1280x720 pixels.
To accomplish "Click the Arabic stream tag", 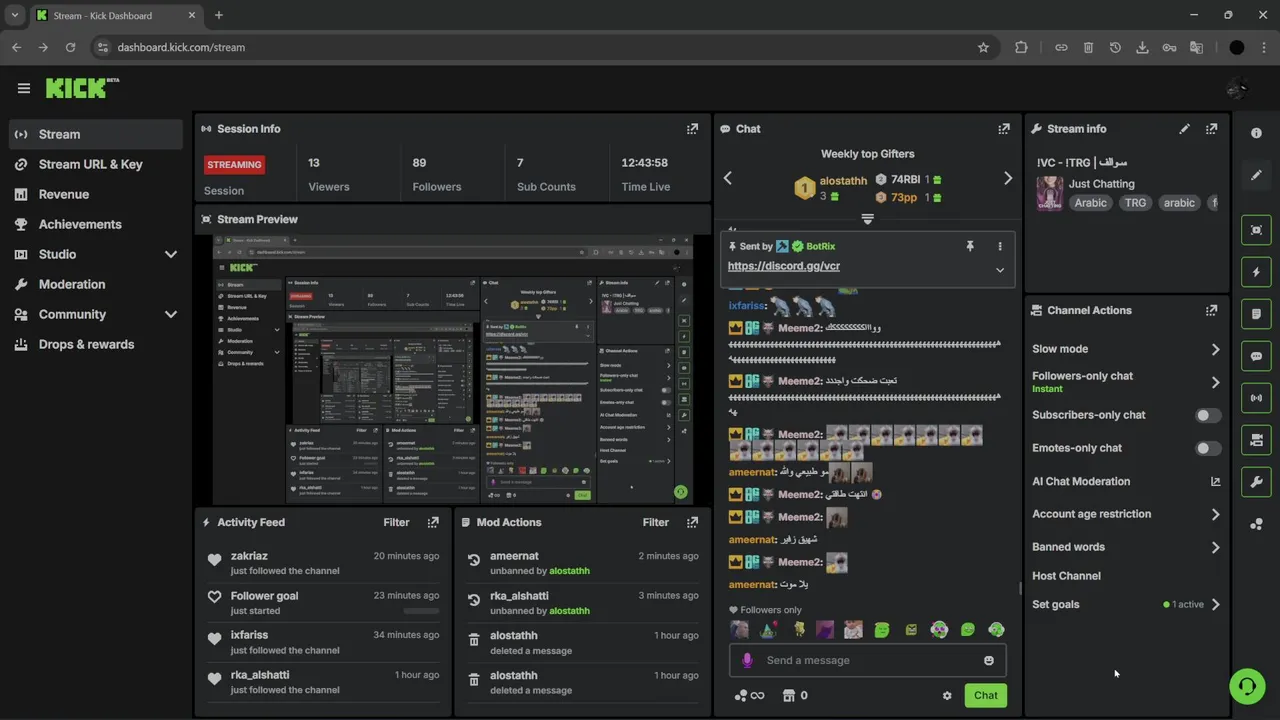I will coord(1090,203).
